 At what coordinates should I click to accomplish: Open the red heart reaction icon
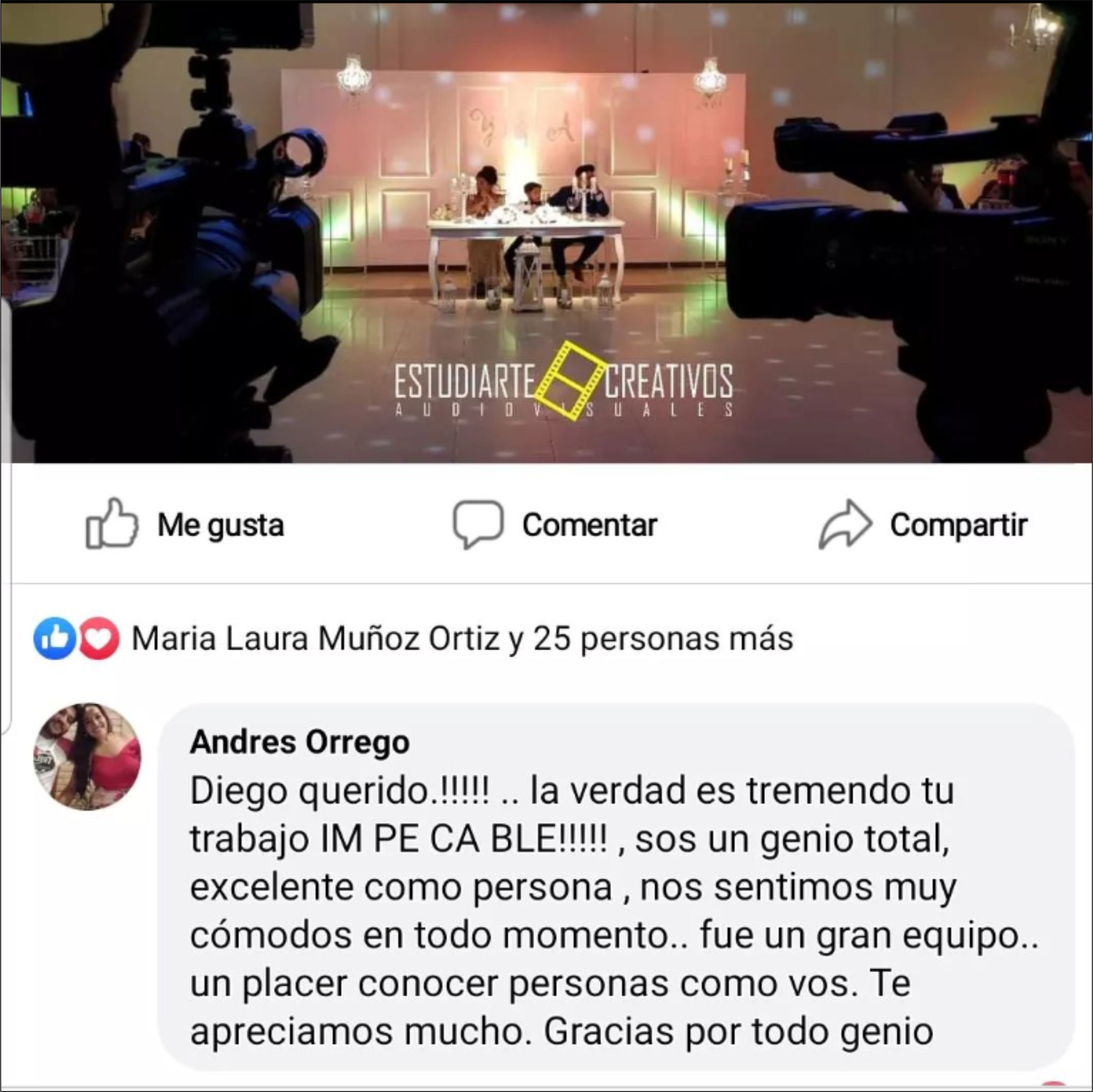pyautogui.click(x=99, y=639)
